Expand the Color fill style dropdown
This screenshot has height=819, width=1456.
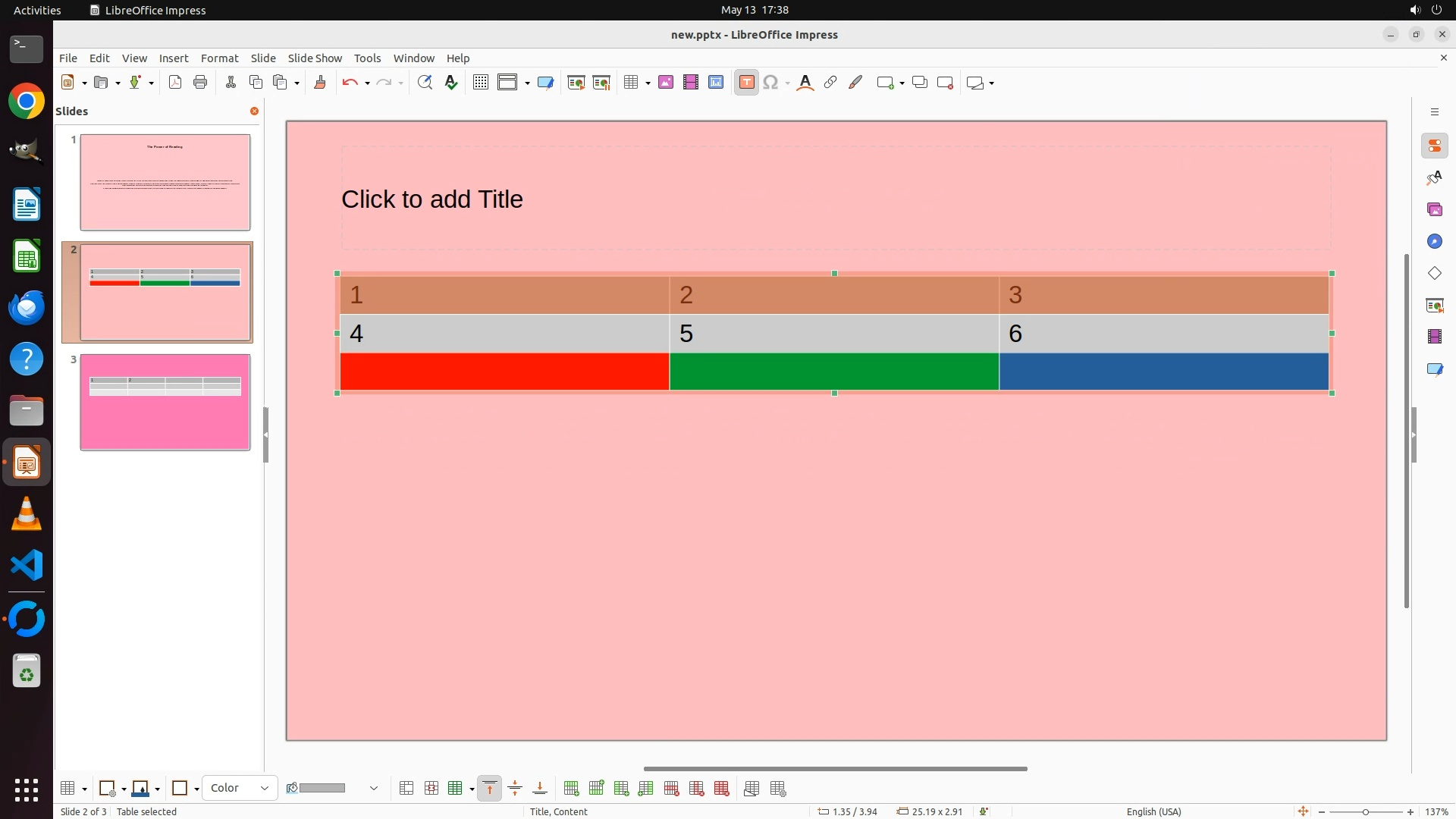point(264,789)
